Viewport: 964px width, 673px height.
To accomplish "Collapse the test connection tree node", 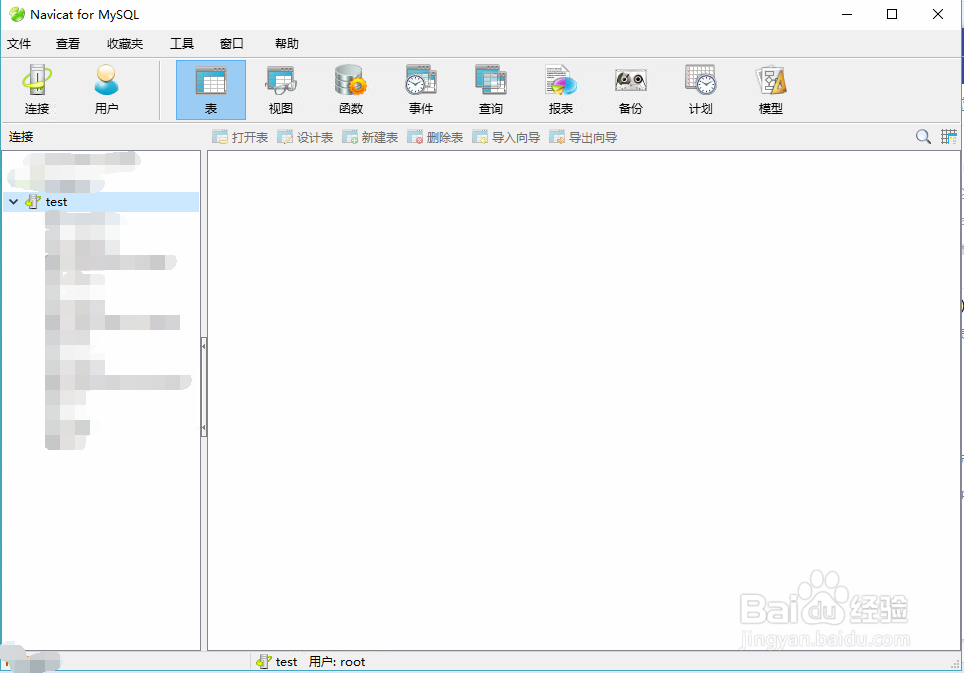I will (x=13, y=202).
